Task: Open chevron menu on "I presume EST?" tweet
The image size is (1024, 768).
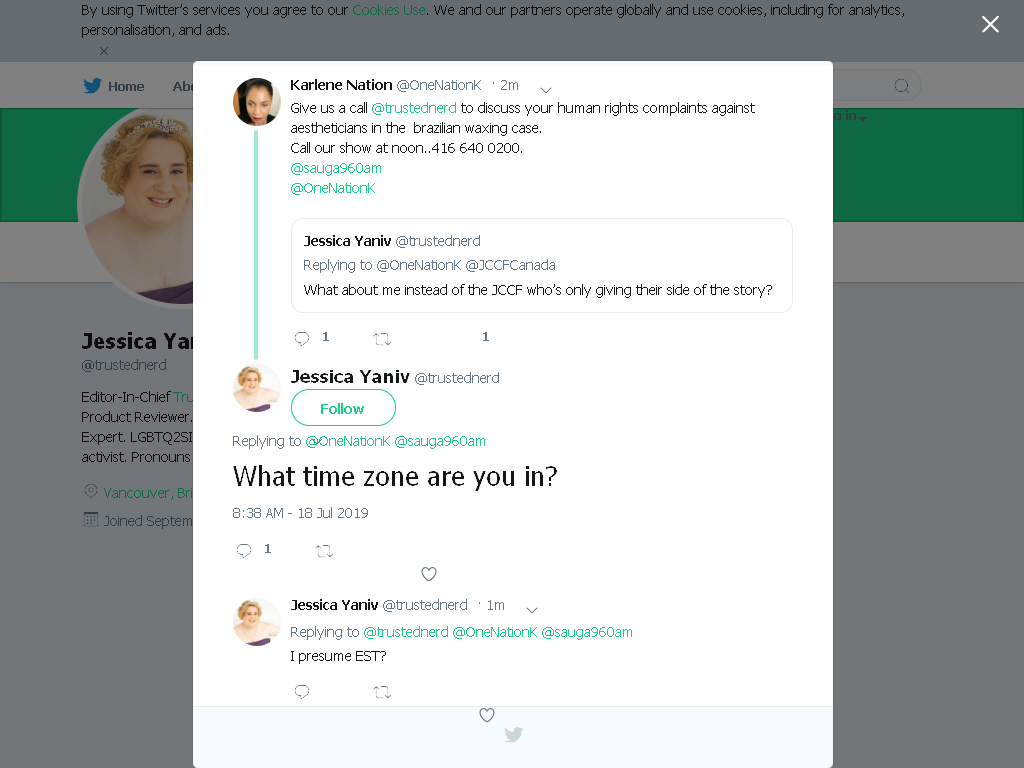Action: click(532, 610)
